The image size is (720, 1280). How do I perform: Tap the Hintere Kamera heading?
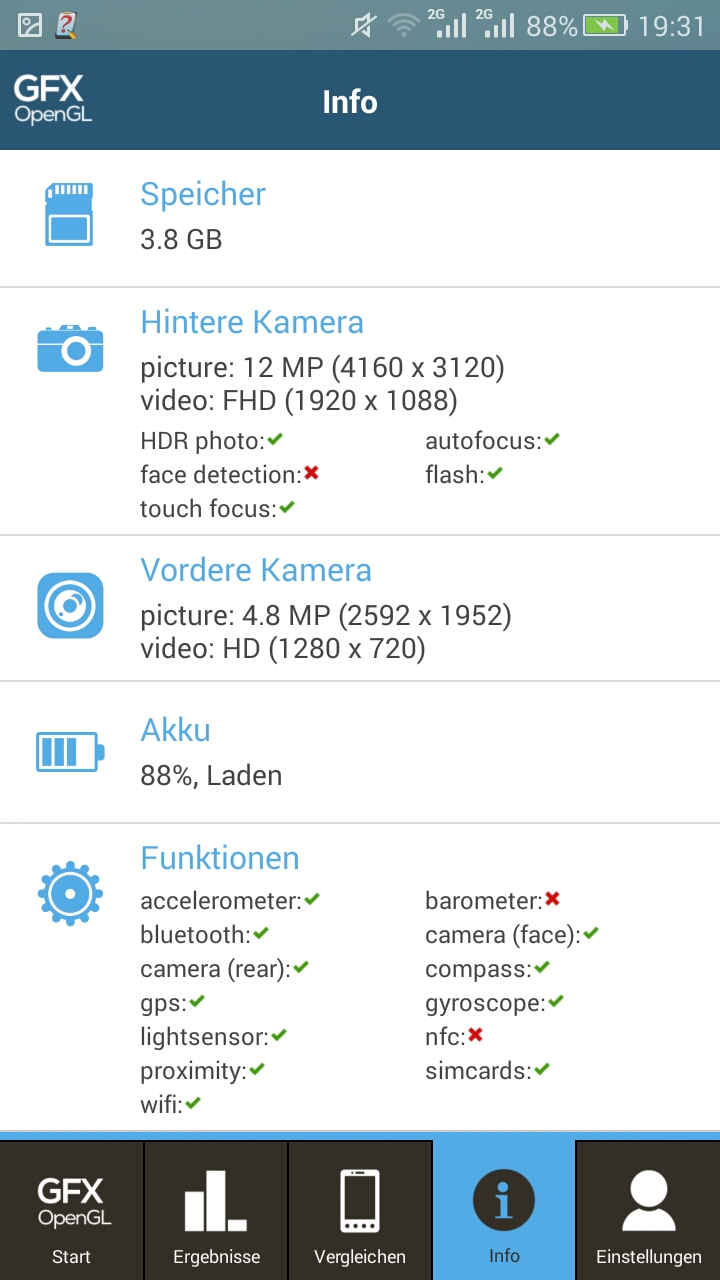pyautogui.click(x=252, y=322)
